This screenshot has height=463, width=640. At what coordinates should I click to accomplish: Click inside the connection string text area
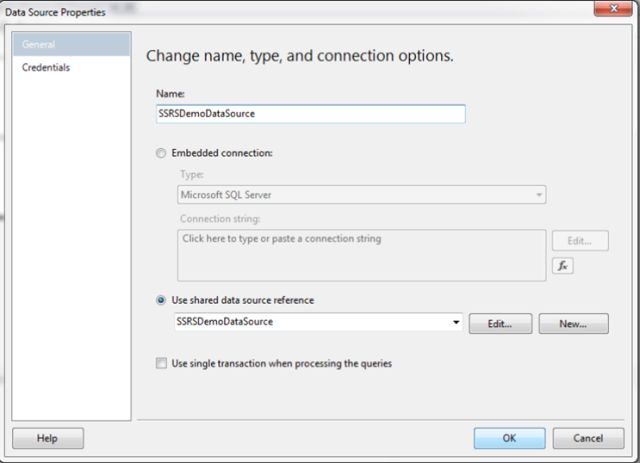pos(361,255)
